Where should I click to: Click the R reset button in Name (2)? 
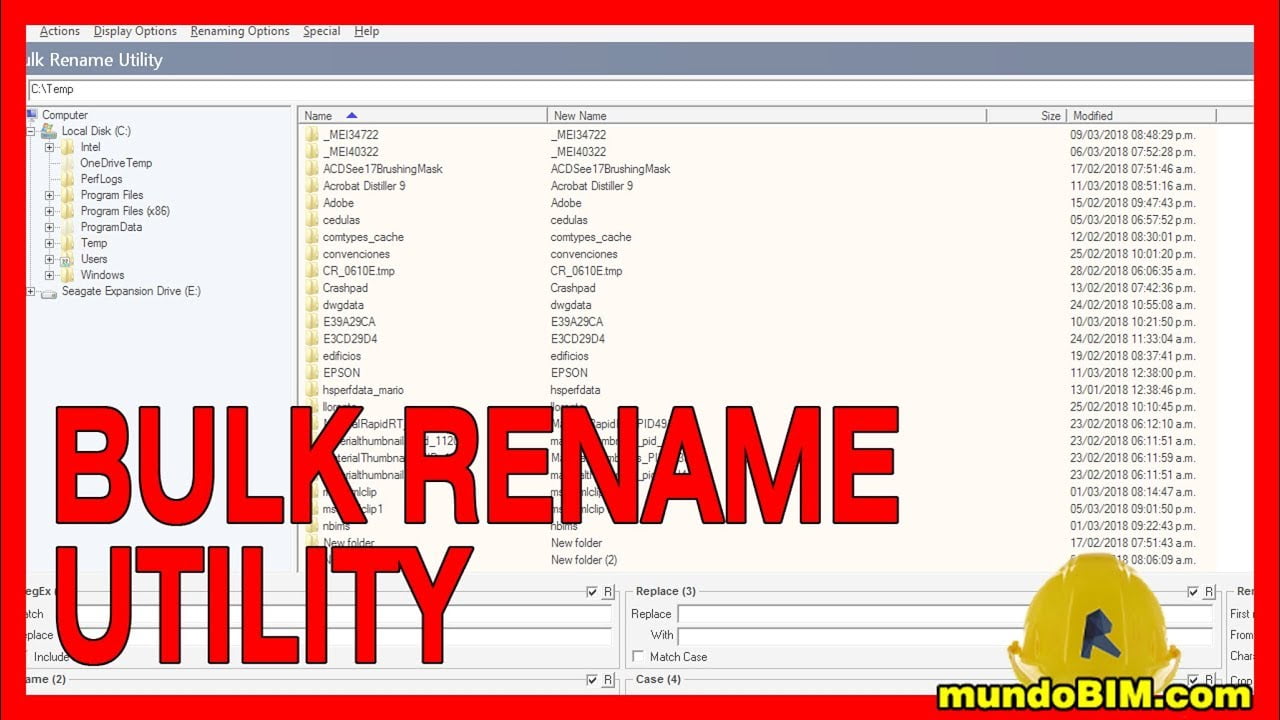point(608,680)
